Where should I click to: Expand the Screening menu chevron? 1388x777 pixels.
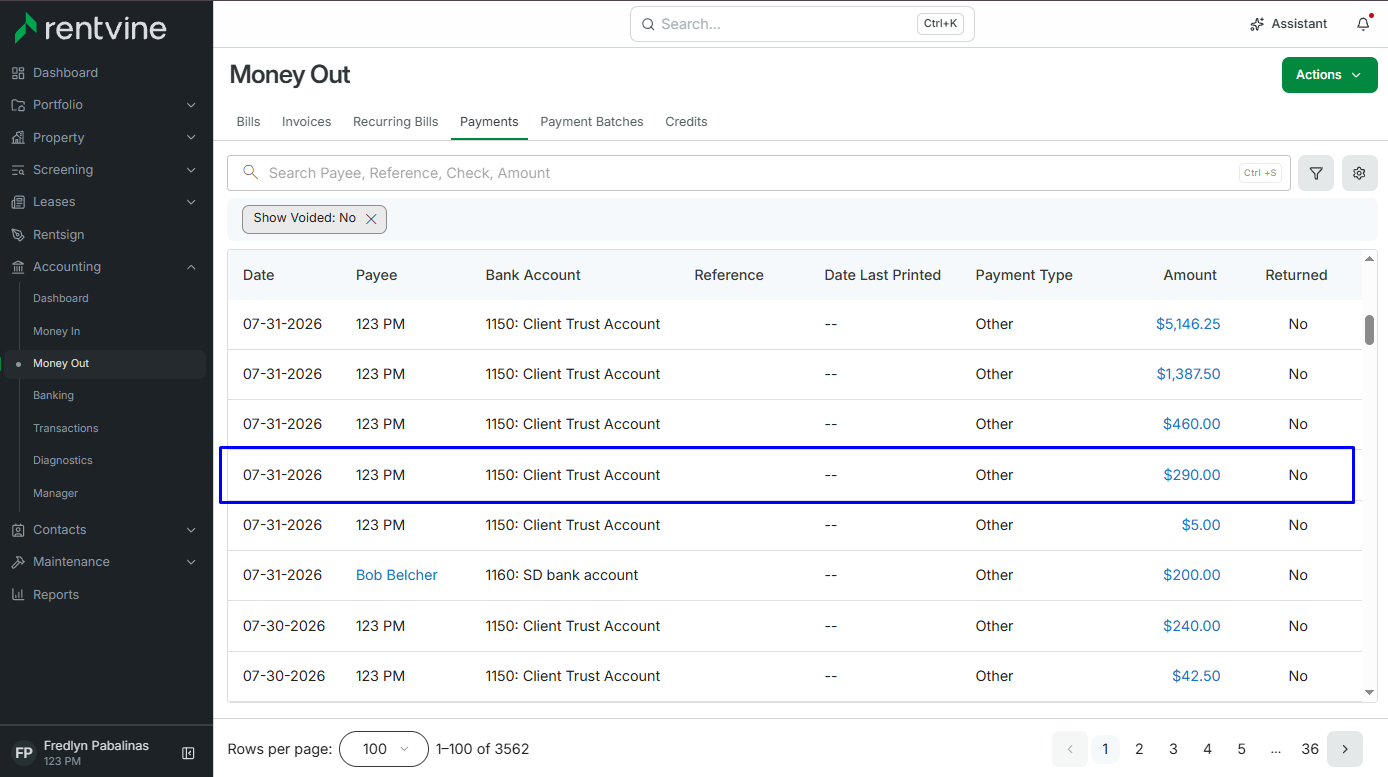pos(191,170)
